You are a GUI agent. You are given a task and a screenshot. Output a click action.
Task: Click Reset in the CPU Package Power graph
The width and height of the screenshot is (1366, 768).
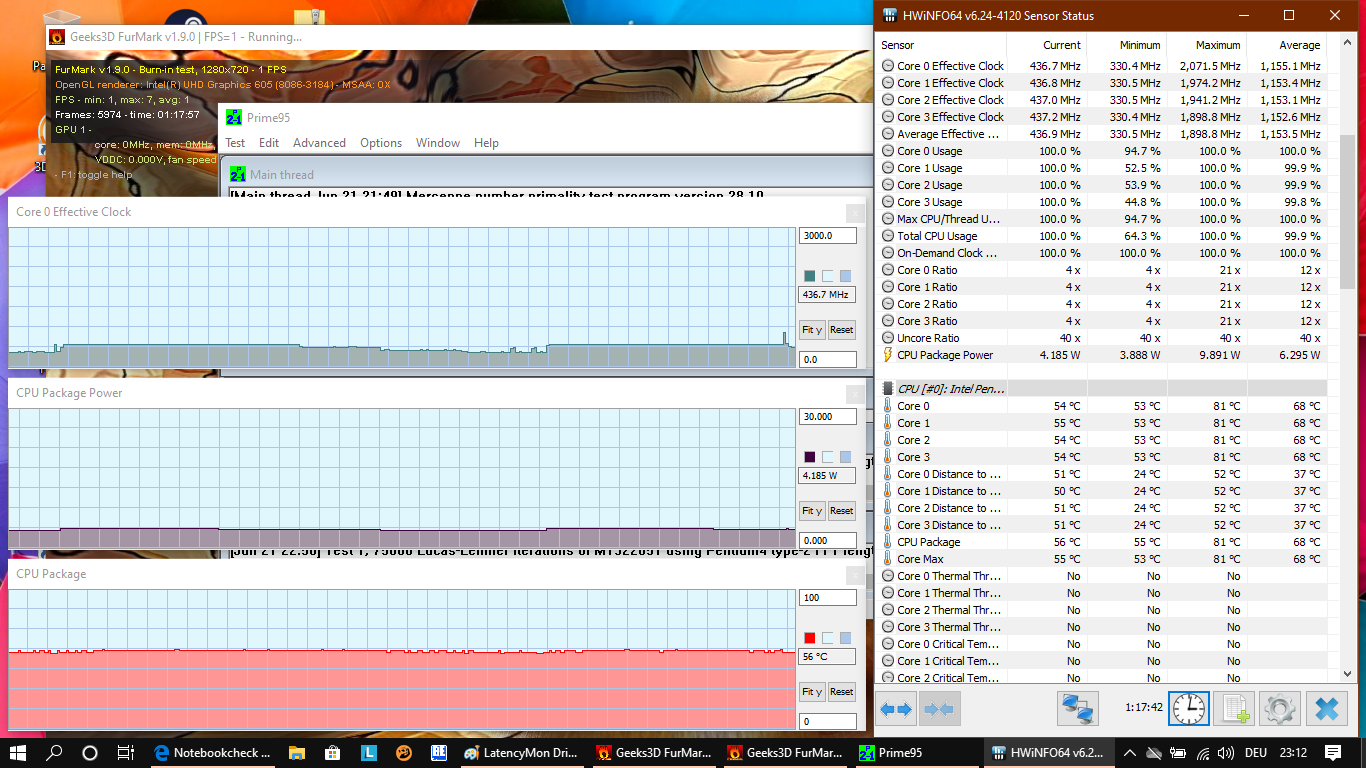point(842,511)
